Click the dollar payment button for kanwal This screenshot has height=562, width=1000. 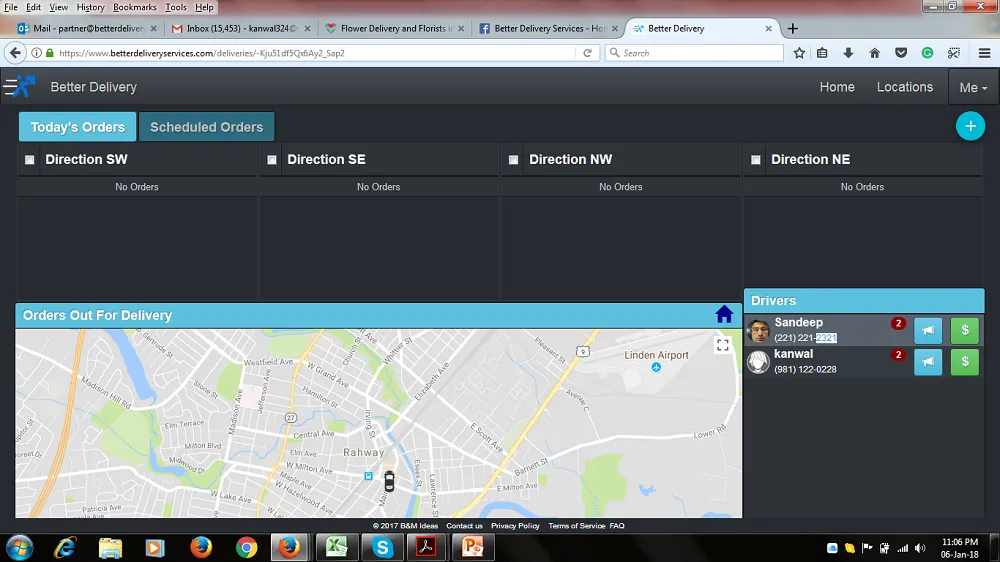[964, 362]
